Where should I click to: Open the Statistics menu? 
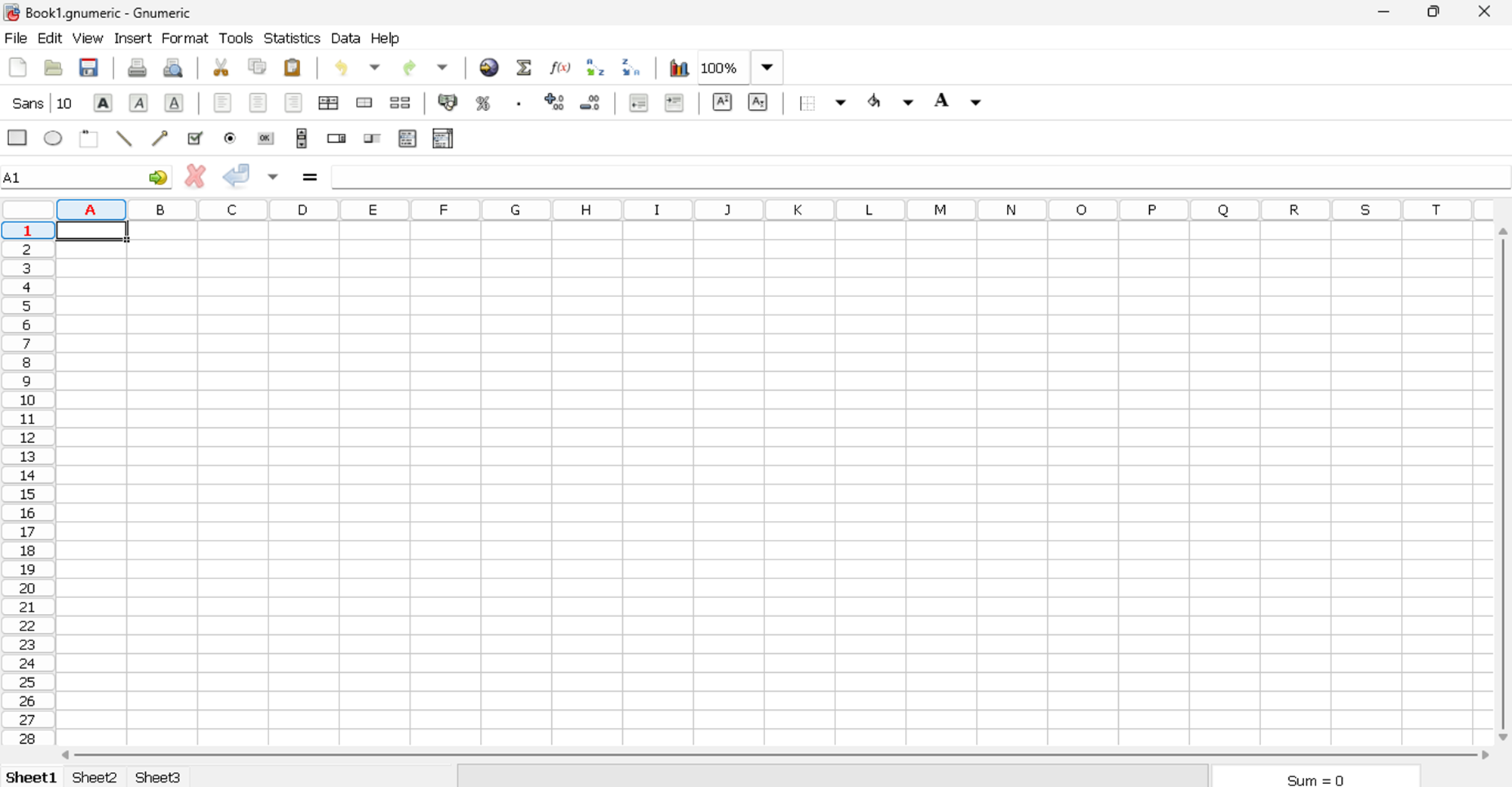click(292, 38)
